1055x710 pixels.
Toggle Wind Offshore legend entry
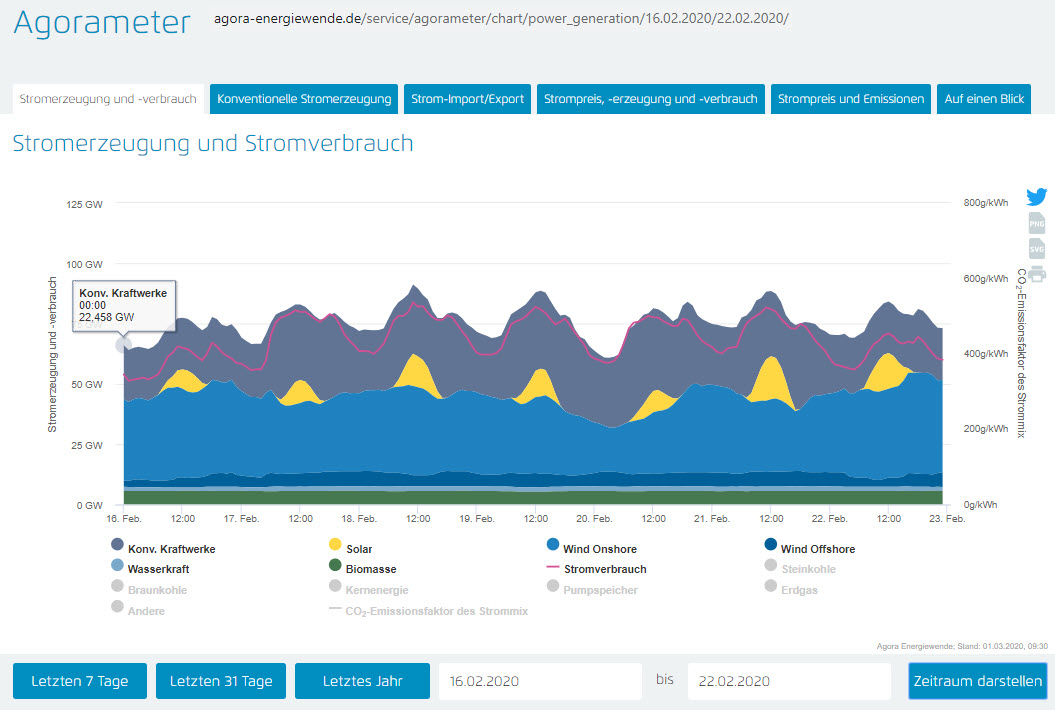817,549
